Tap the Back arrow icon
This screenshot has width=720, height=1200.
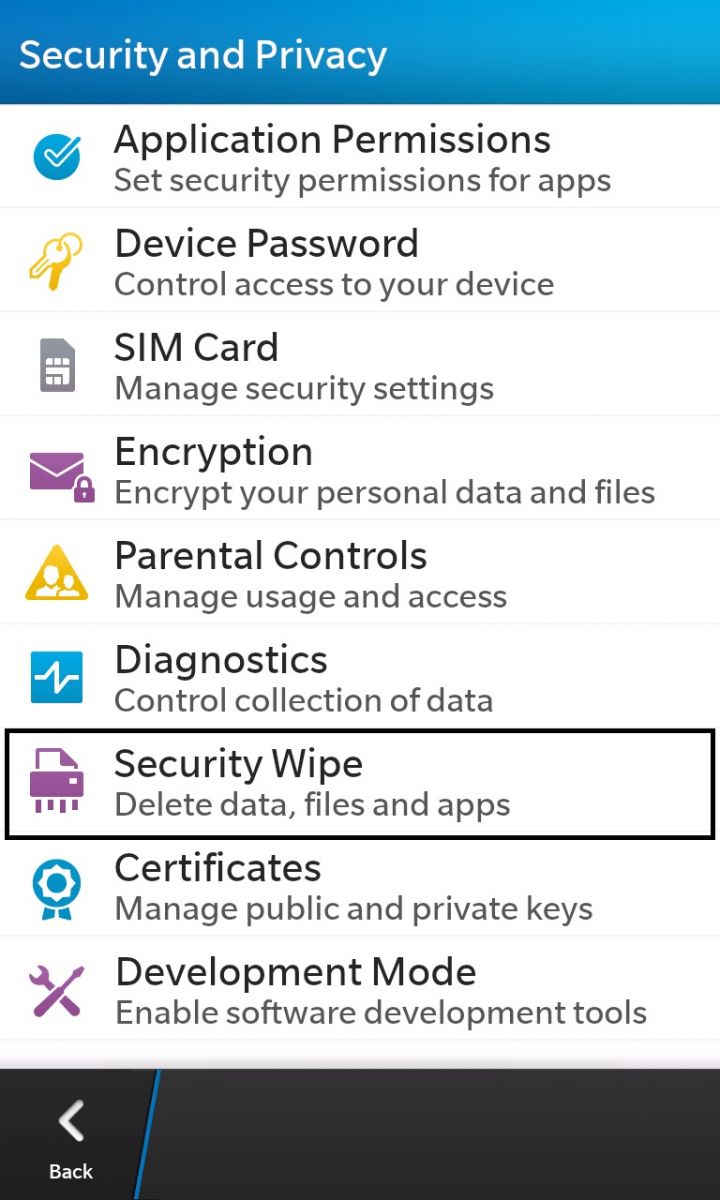pyautogui.click(x=71, y=1122)
